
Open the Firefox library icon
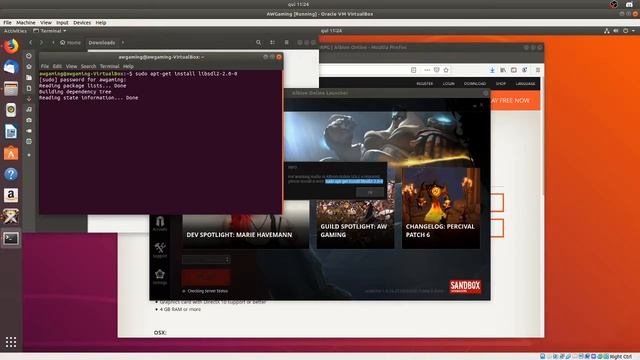[503, 70]
